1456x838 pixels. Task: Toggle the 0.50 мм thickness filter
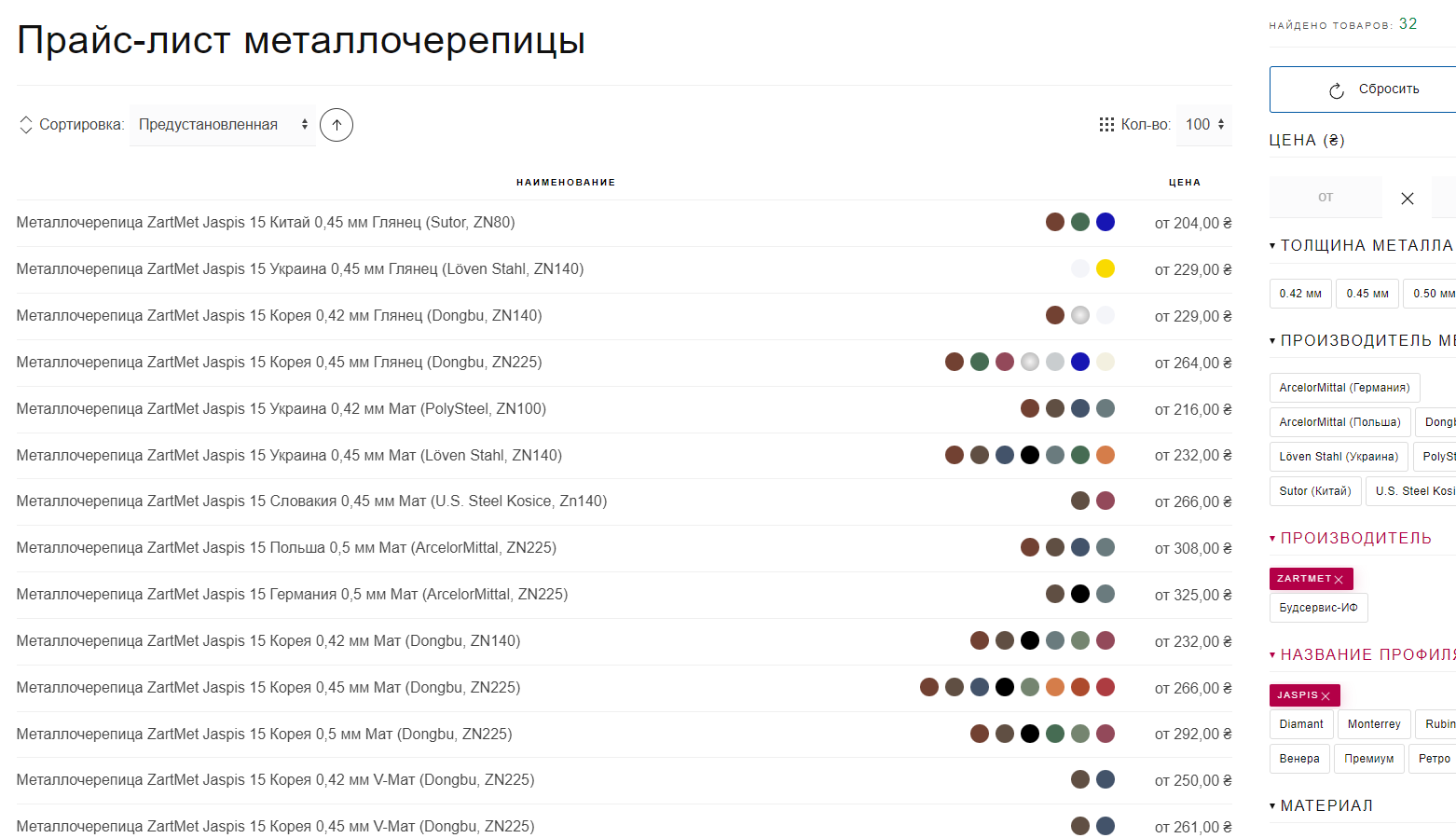pyautogui.click(x=1430, y=294)
